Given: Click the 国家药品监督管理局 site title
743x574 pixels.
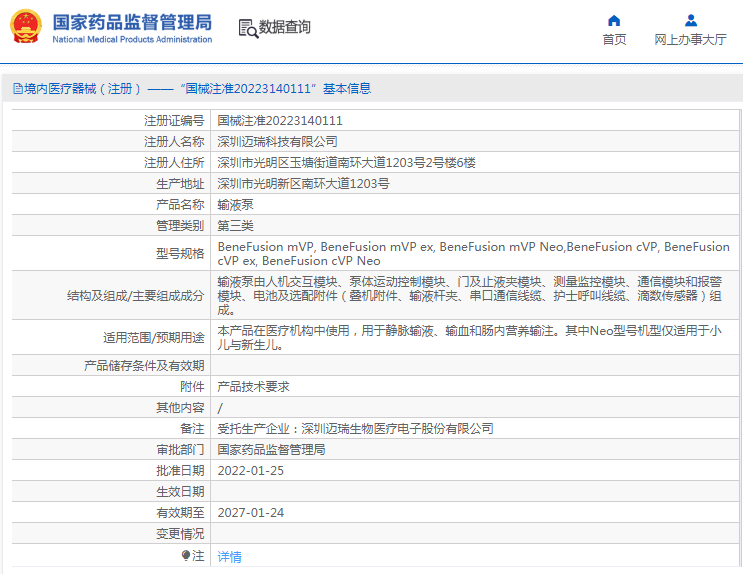Looking at the screenshot, I should (x=131, y=22).
